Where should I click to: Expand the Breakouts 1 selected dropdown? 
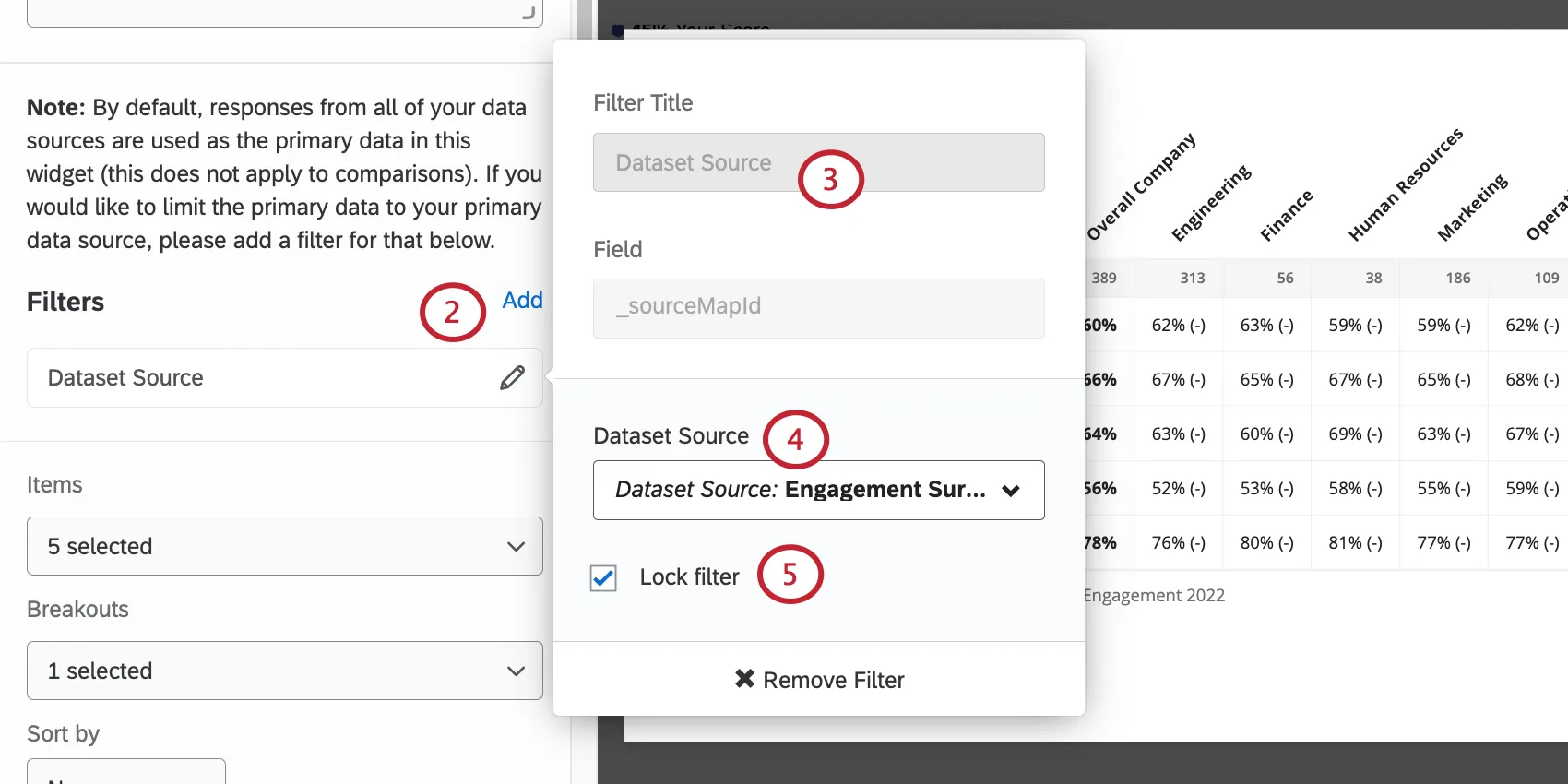click(x=284, y=671)
